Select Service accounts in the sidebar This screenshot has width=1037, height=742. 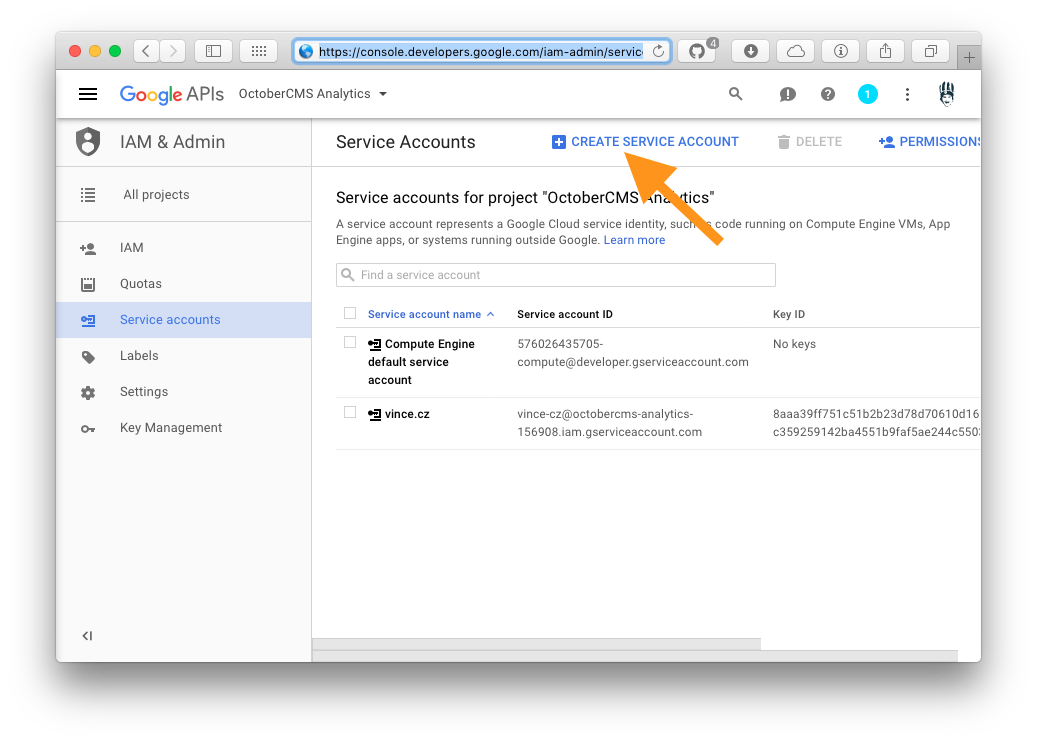[x=183, y=320]
